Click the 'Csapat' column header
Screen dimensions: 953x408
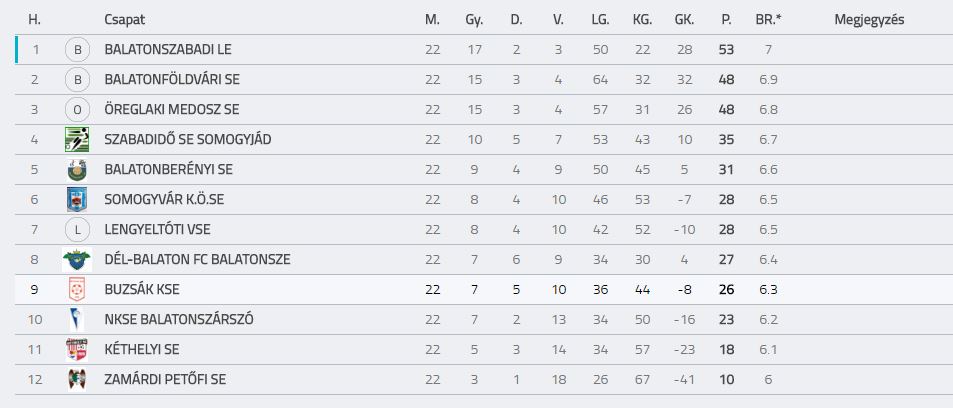coord(125,19)
